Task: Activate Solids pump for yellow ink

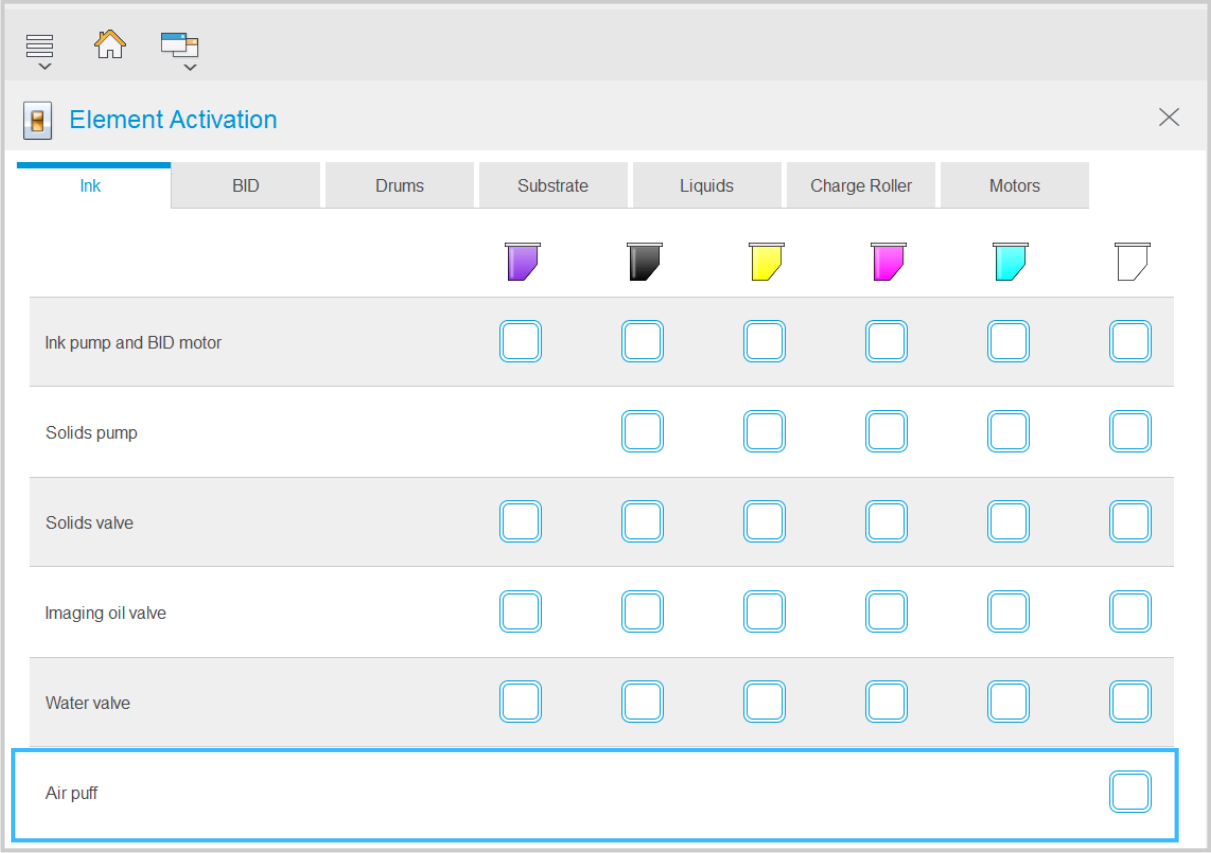Action: (764, 431)
